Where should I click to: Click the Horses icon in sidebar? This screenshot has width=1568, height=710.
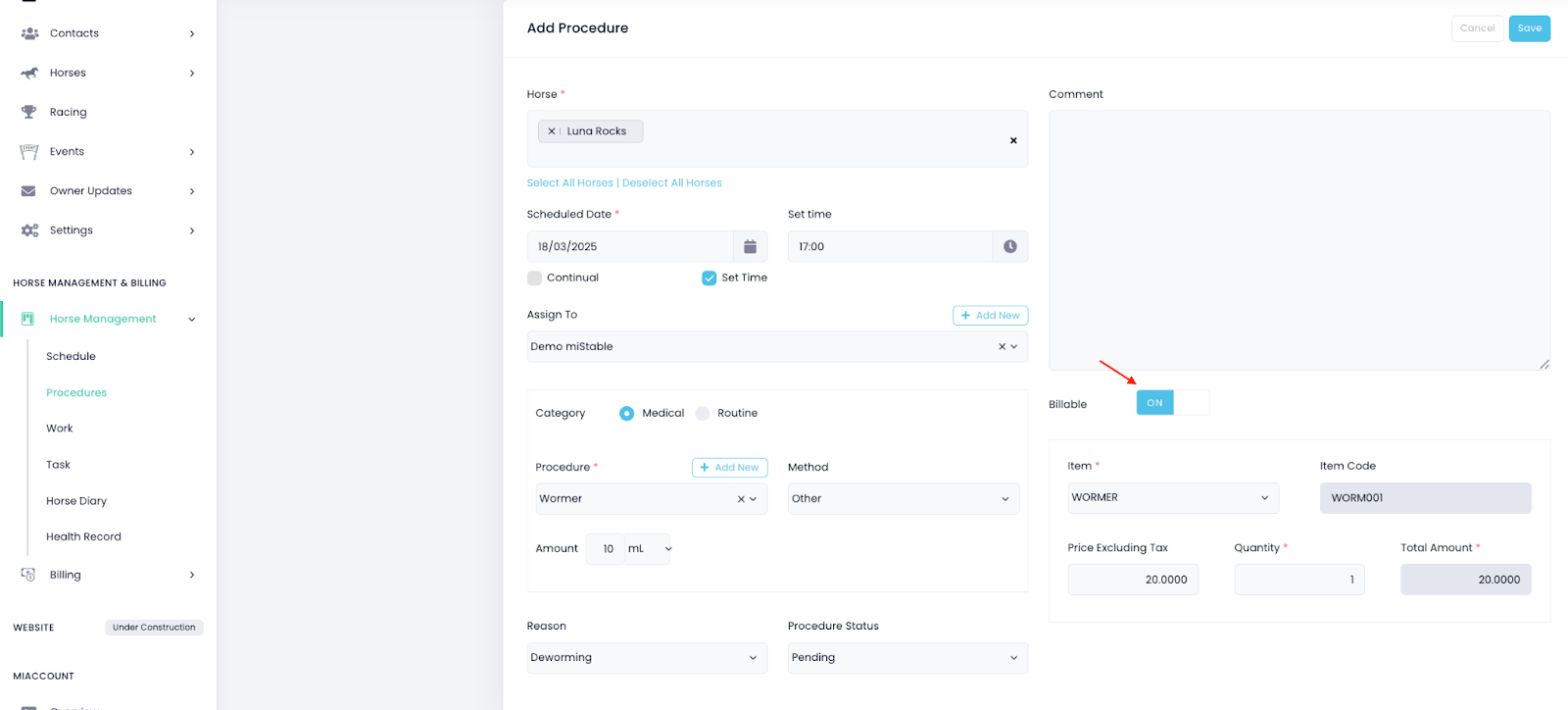(x=29, y=73)
